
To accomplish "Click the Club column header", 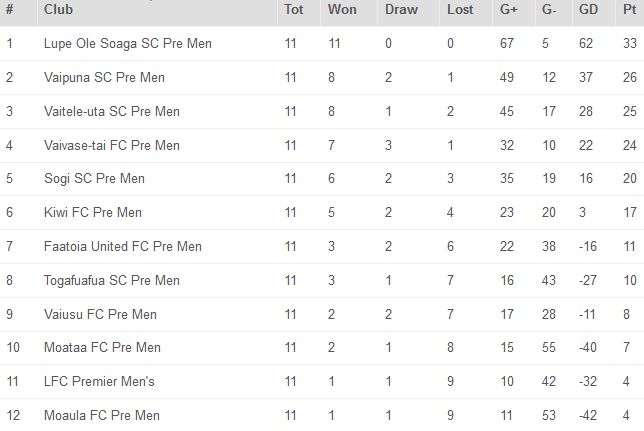I will pyautogui.click(x=58, y=10).
